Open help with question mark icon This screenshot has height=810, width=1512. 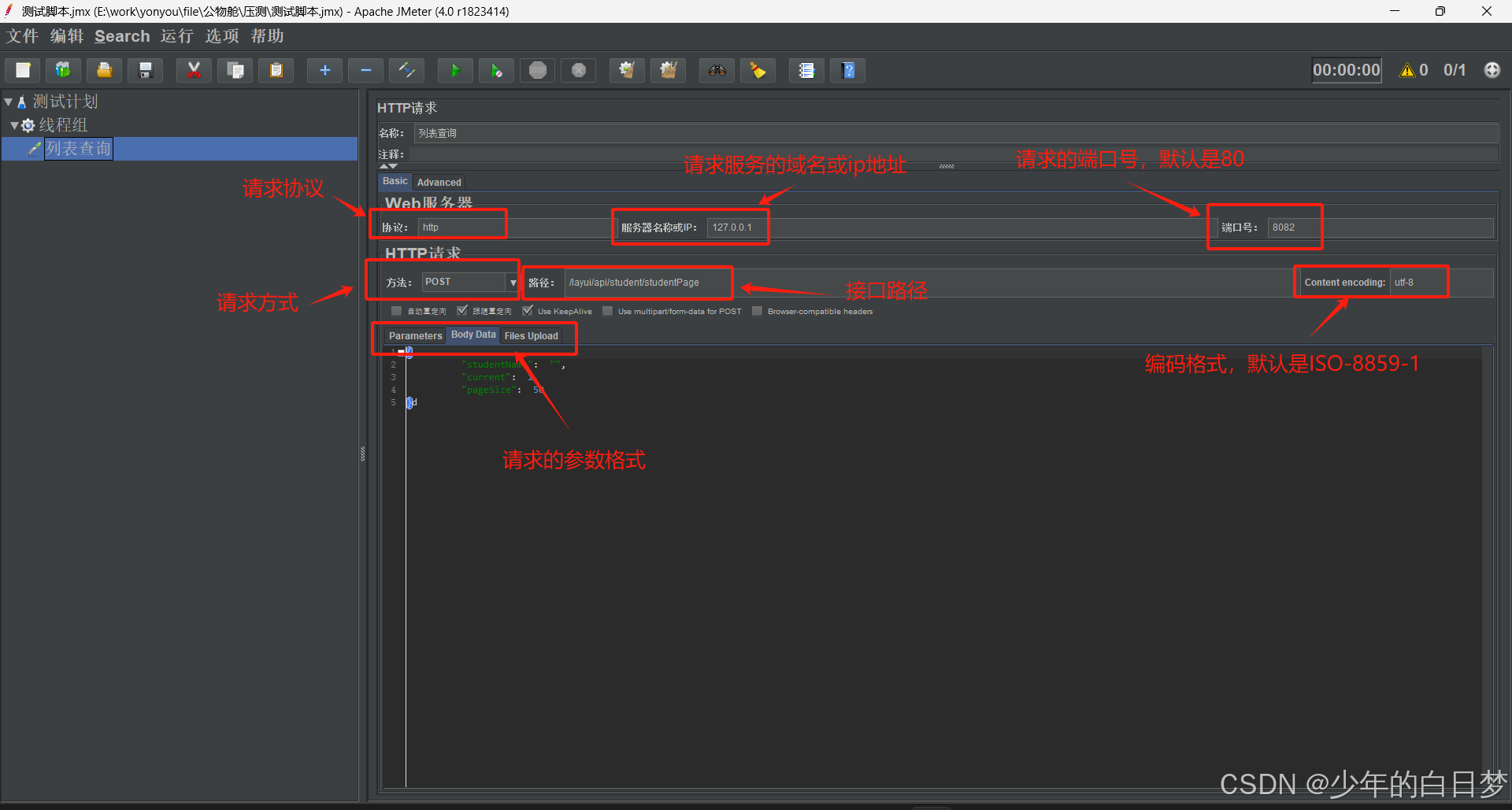click(848, 70)
